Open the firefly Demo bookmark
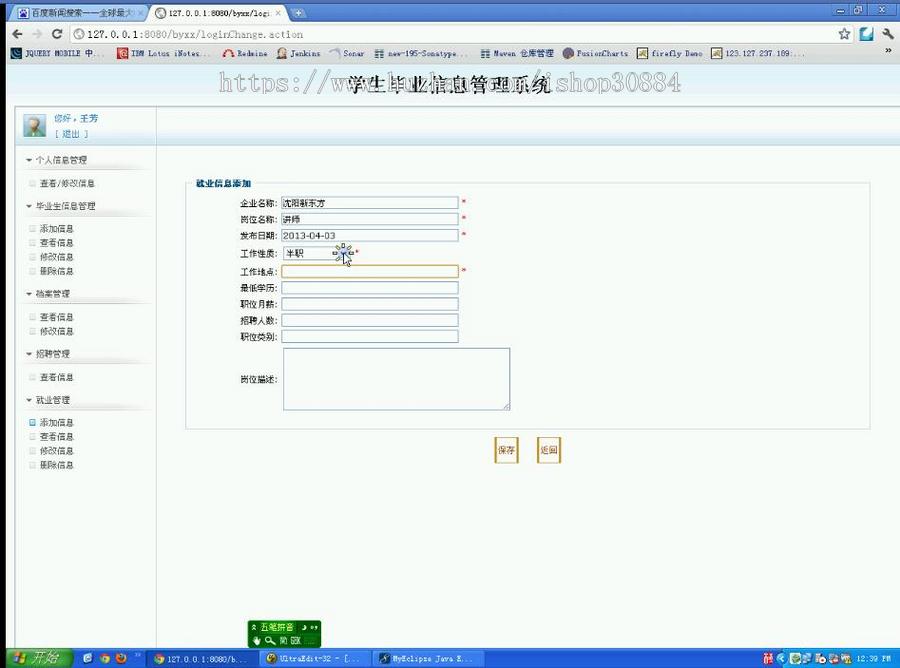Image resolution: width=900 pixels, height=668 pixels. pos(669,53)
